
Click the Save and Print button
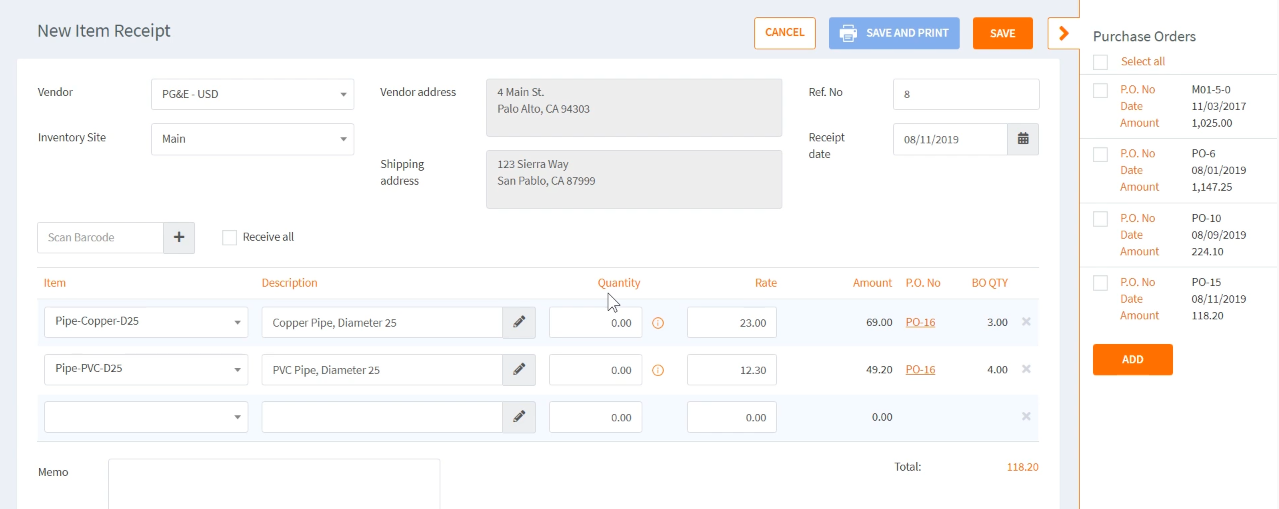coord(894,33)
